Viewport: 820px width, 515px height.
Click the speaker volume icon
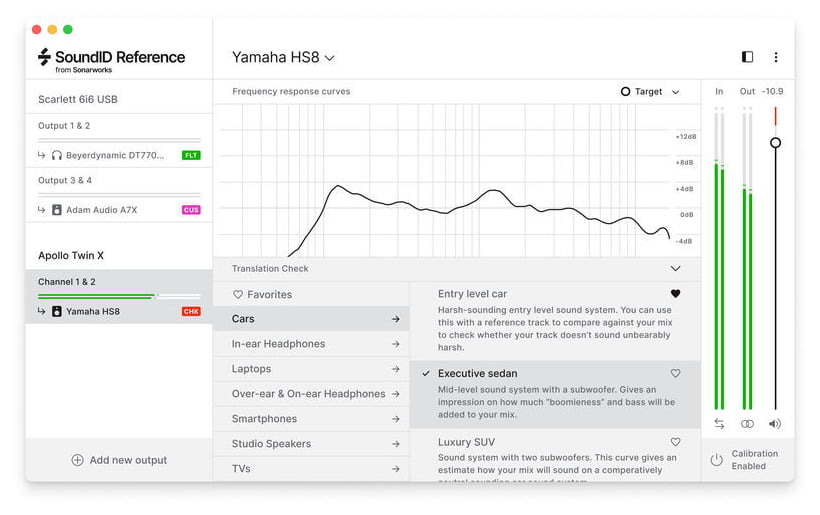click(775, 424)
